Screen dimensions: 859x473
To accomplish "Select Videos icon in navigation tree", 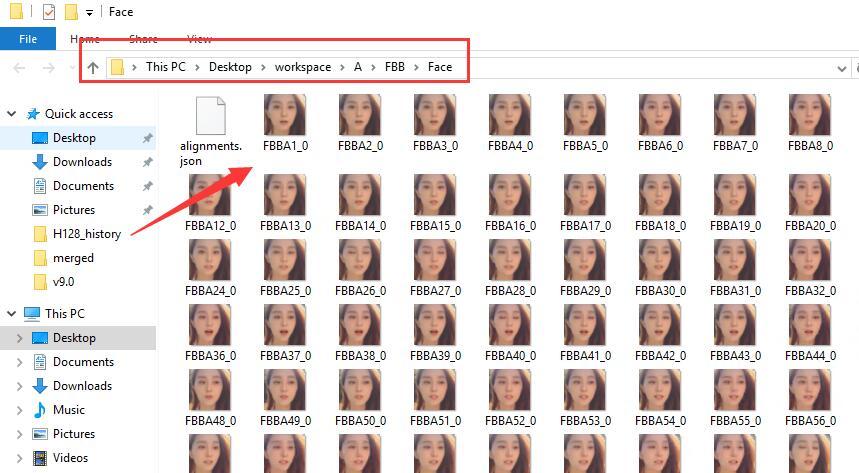I will click(39, 458).
